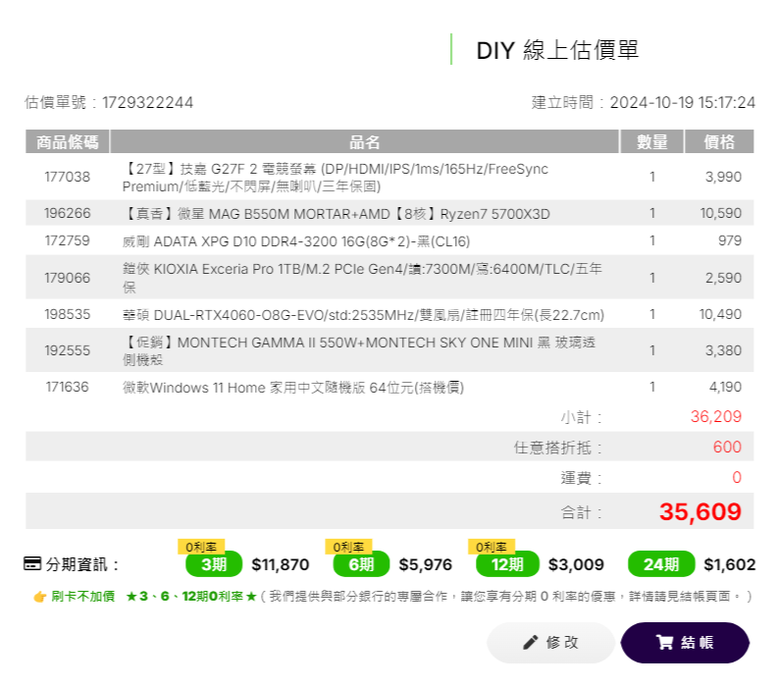This screenshot has width=780, height=687.
Task: Click the credit card icon beside 分期資訊
Action: (32, 564)
